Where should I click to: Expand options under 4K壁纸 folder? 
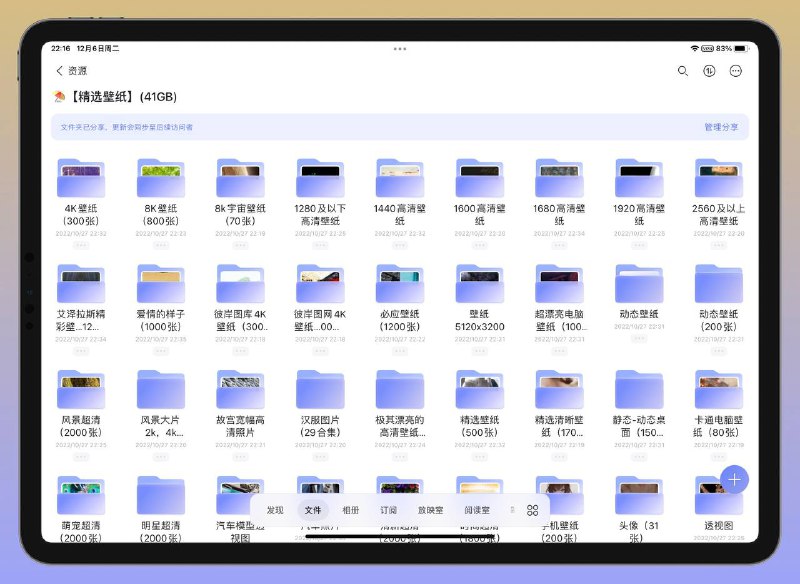tap(80, 245)
